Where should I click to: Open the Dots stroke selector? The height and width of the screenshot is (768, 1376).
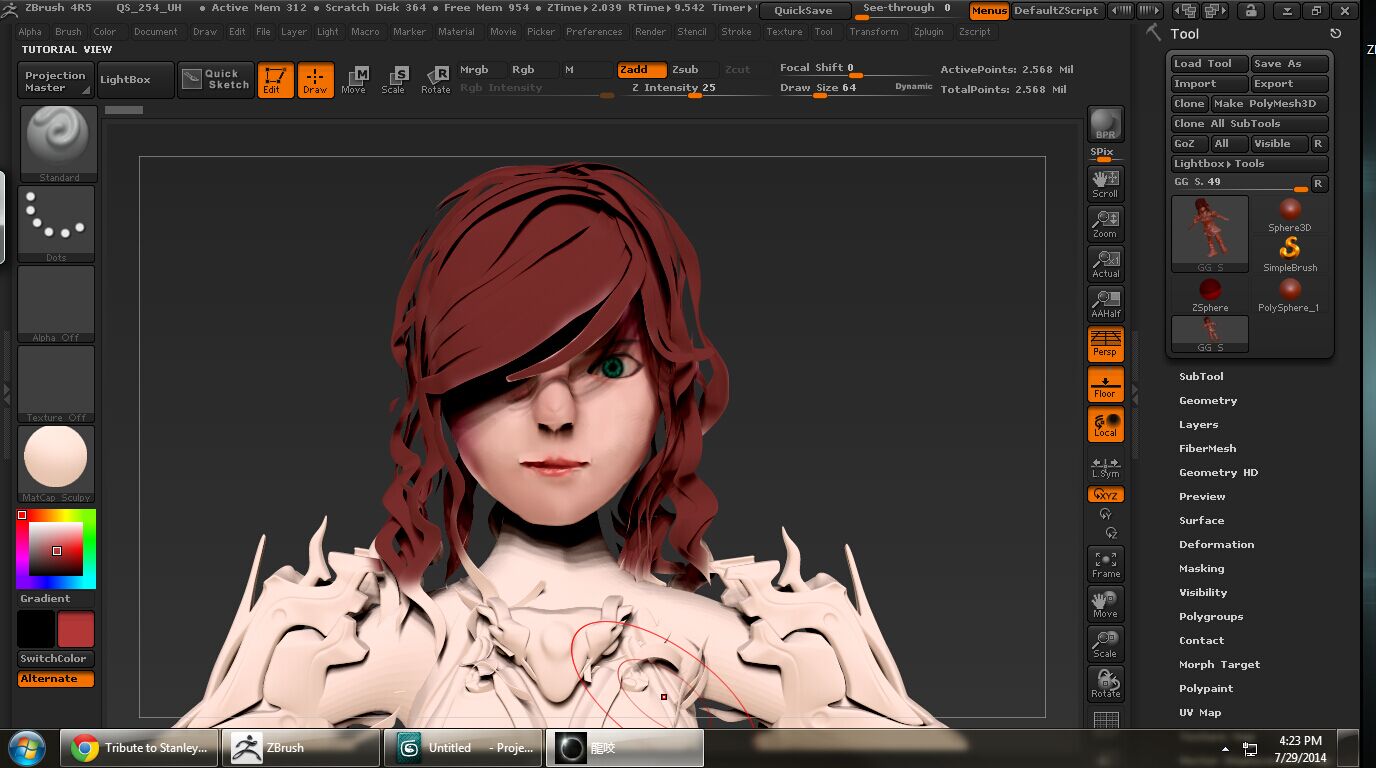(x=56, y=224)
